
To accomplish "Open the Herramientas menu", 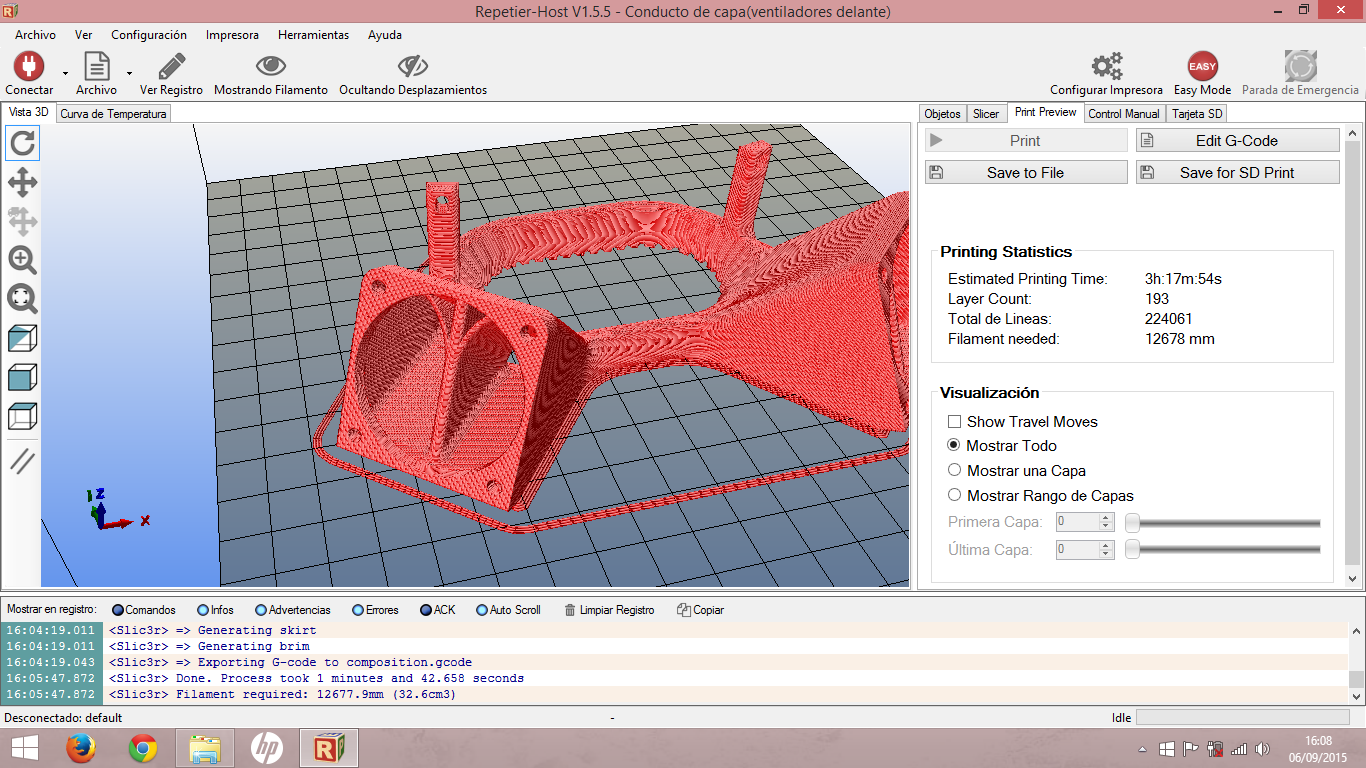I will pos(313,34).
